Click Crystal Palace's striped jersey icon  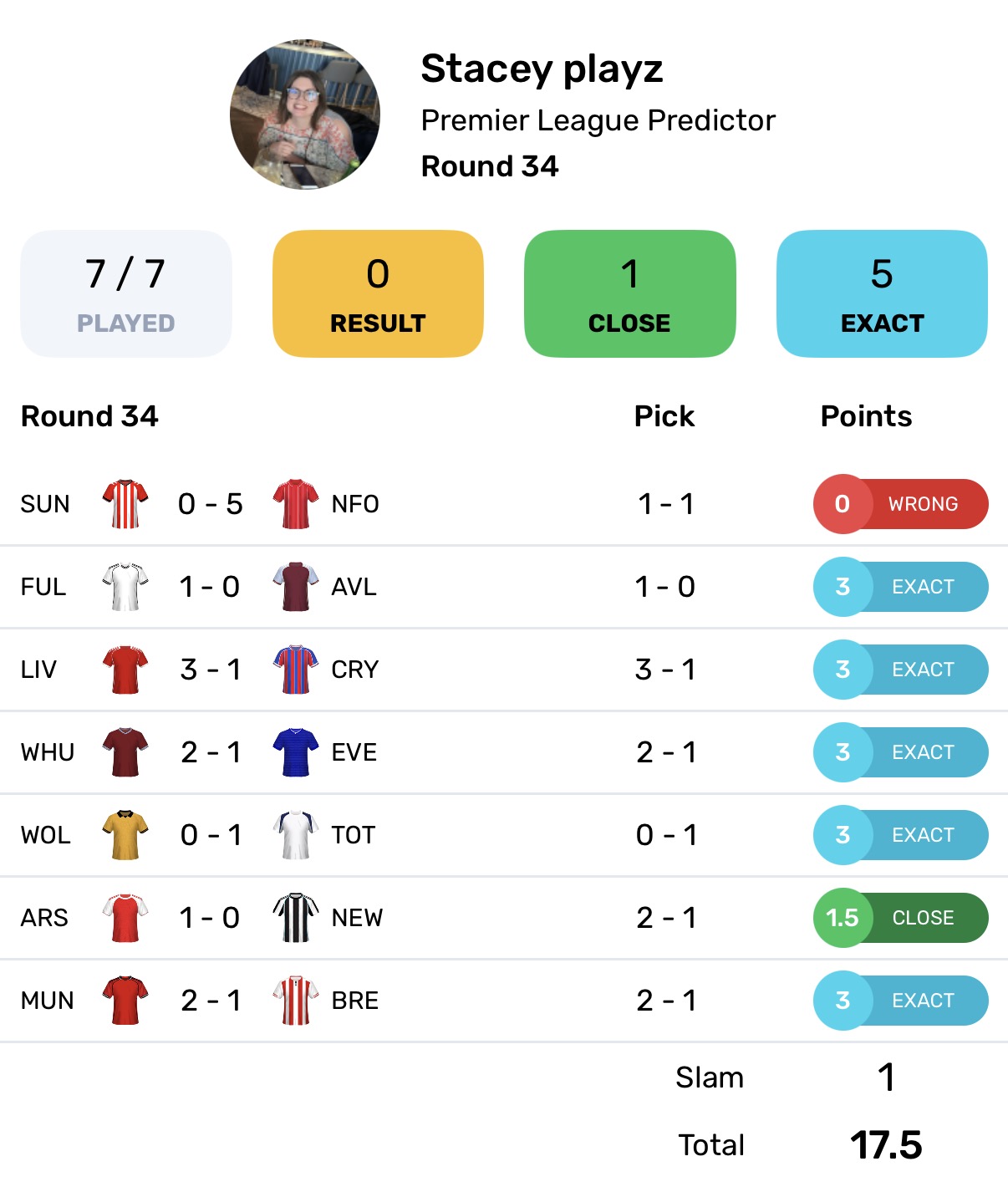pyautogui.click(x=296, y=670)
